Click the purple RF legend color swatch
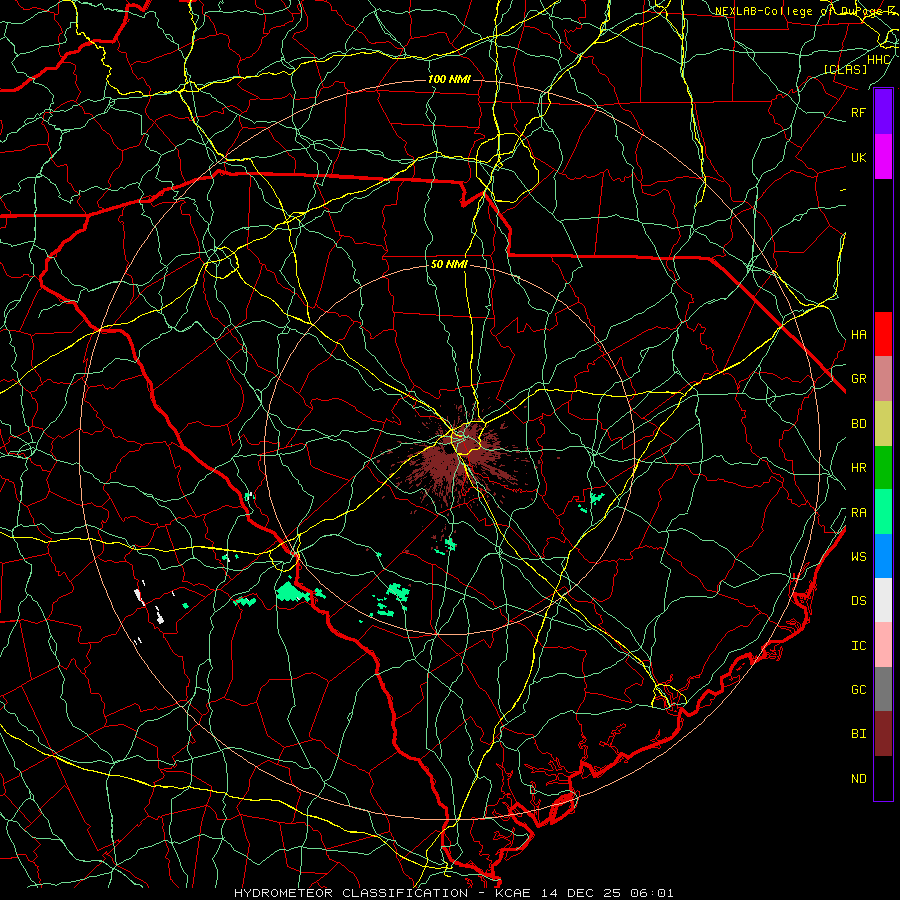The image size is (900, 900). (x=883, y=112)
